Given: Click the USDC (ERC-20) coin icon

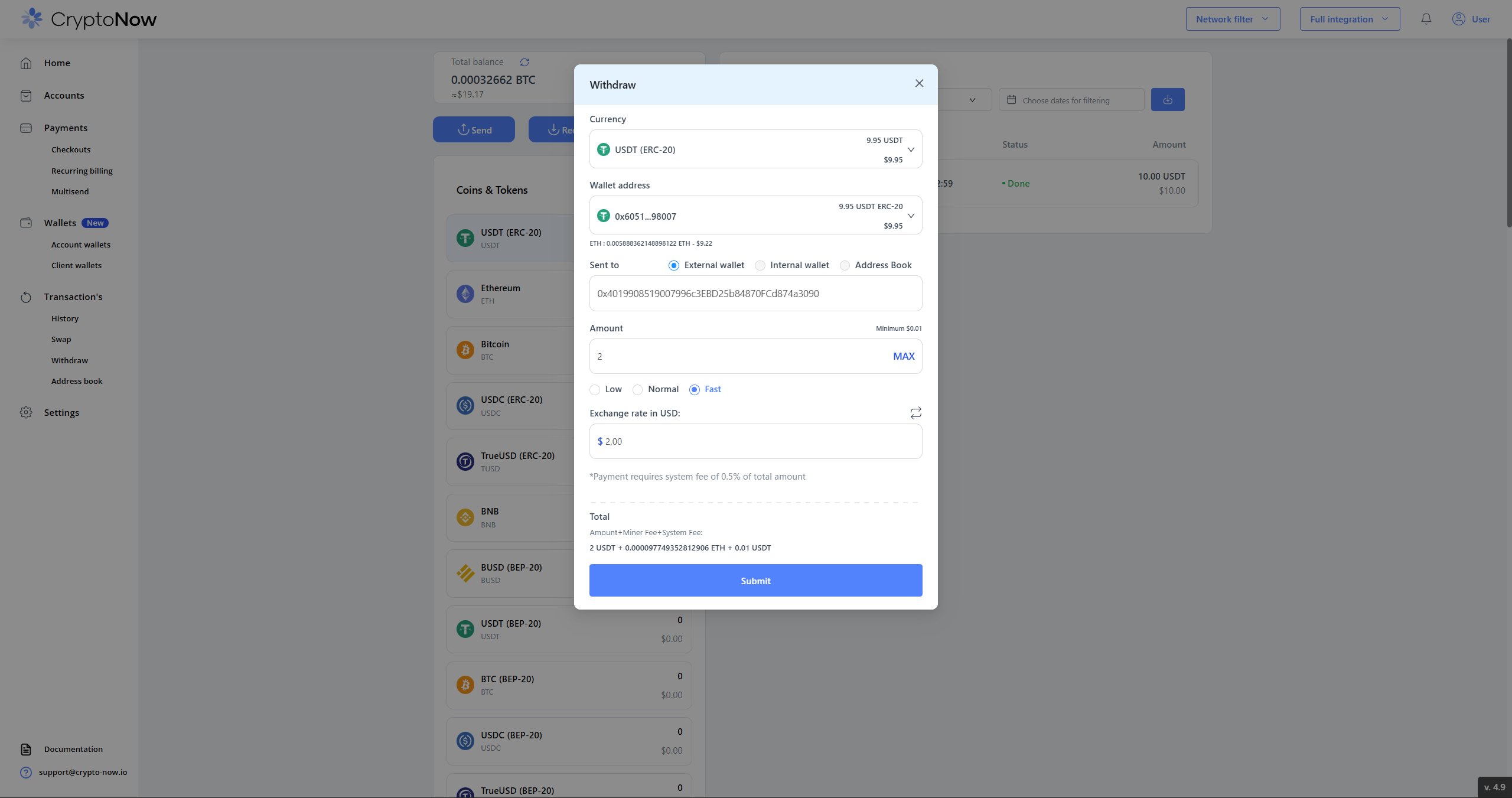Looking at the screenshot, I should [x=465, y=405].
